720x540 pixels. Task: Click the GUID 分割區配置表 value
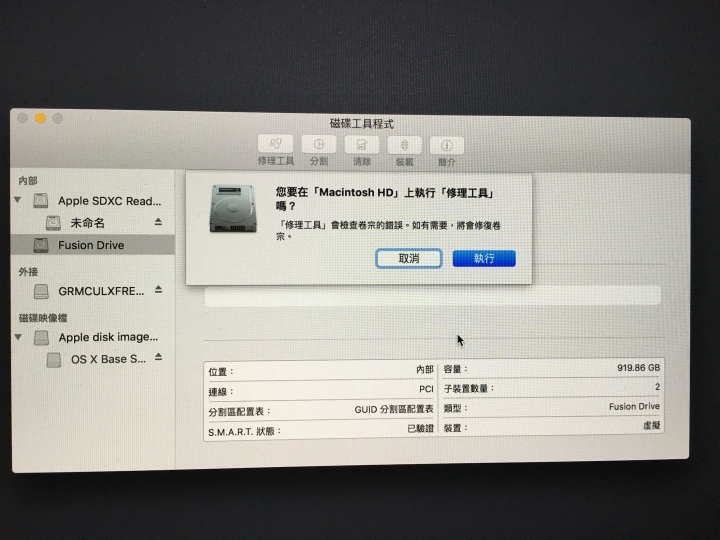[x=394, y=409]
